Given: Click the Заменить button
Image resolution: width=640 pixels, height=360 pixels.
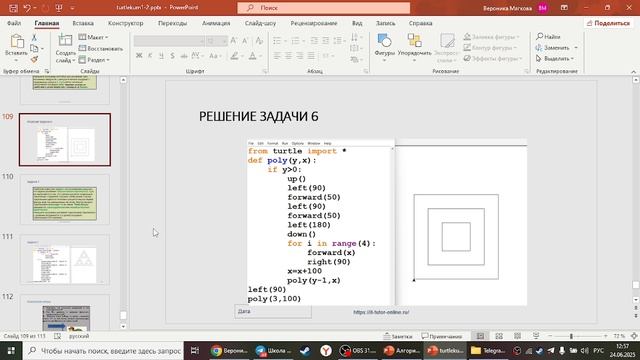Looking at the screenshot, I should click(553, 48).
